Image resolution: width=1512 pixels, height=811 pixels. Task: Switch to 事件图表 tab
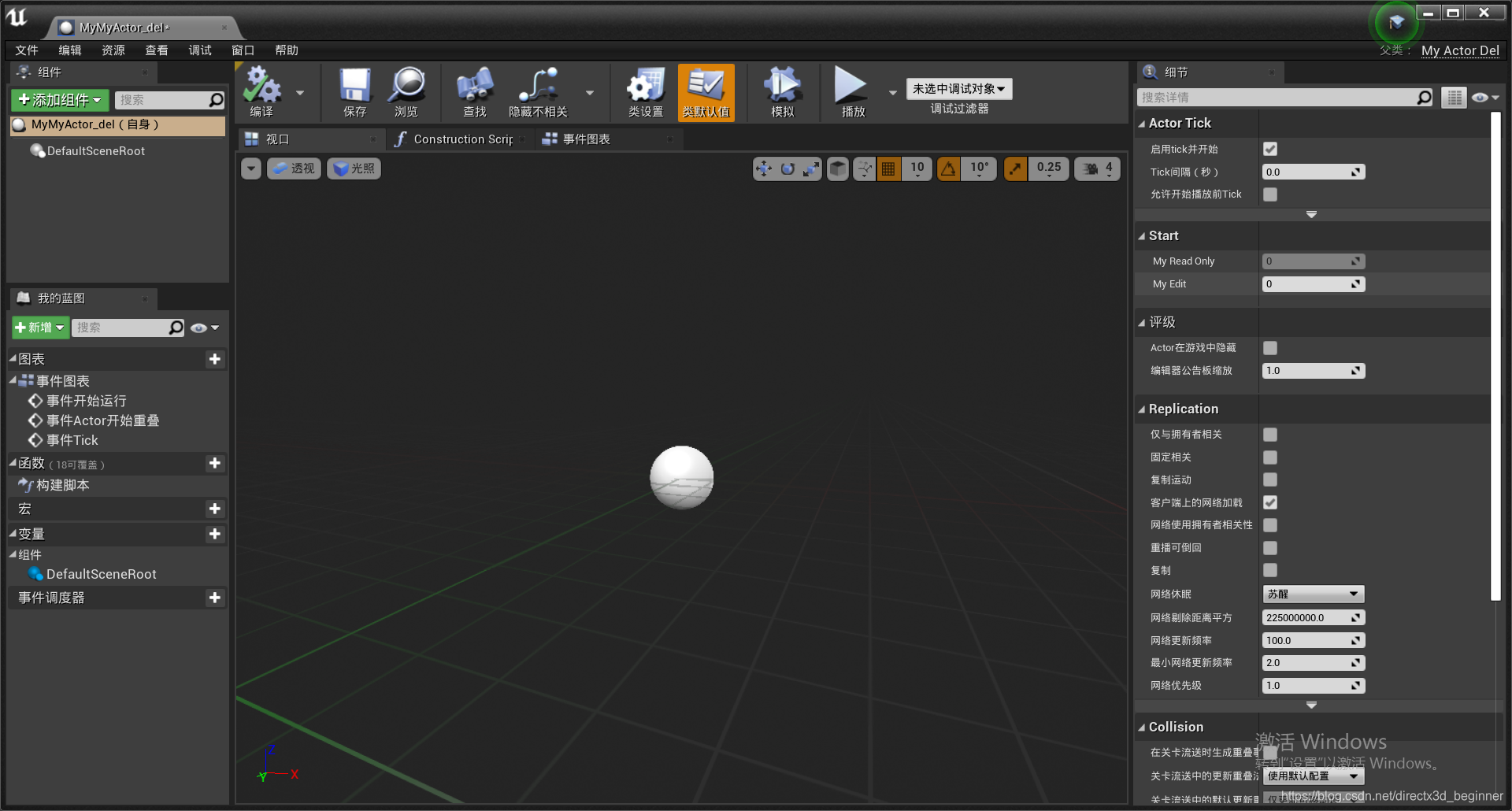[586, 139]
